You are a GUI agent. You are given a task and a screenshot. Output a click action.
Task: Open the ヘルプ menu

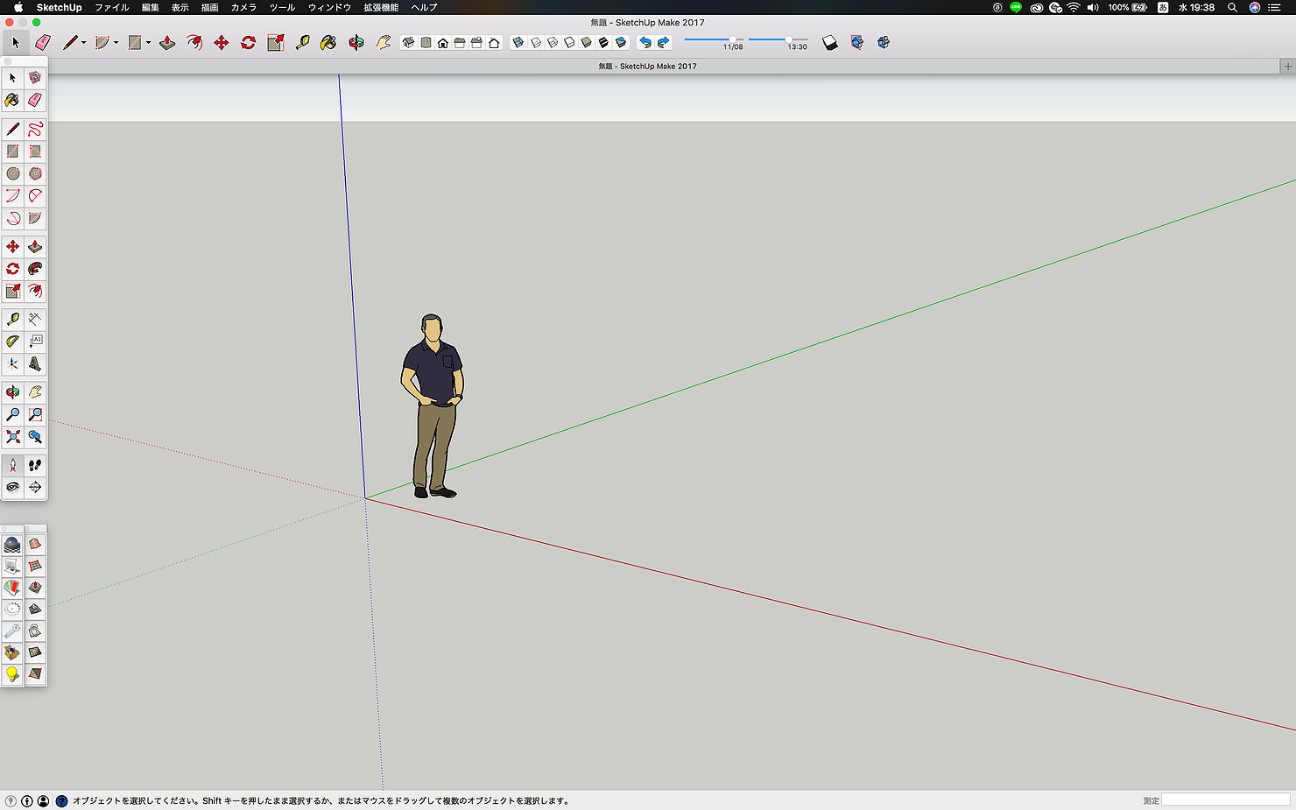(424, 7)
